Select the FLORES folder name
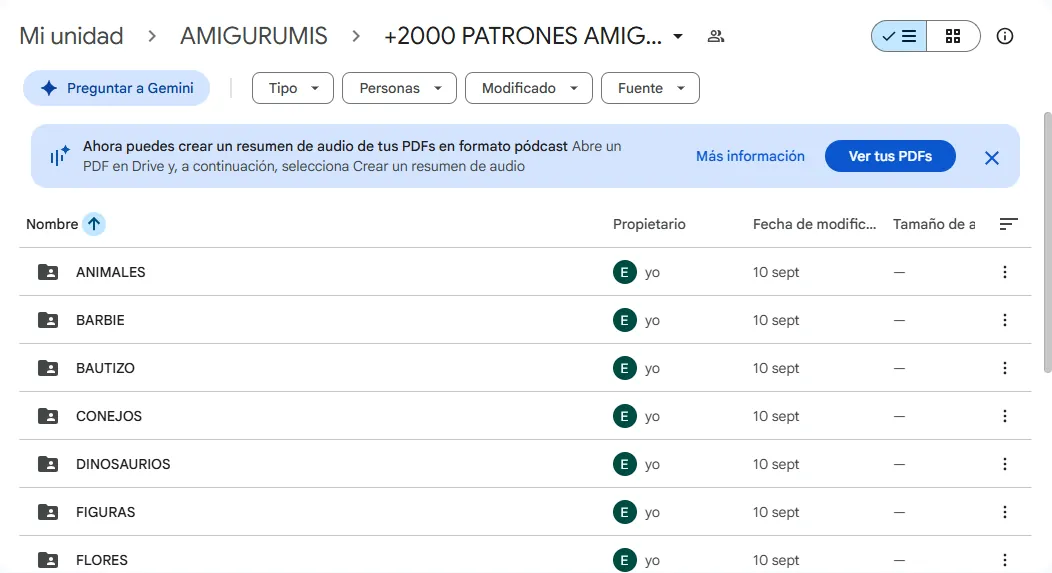This screenshot has height=573, width=1052. click(101, 560)
